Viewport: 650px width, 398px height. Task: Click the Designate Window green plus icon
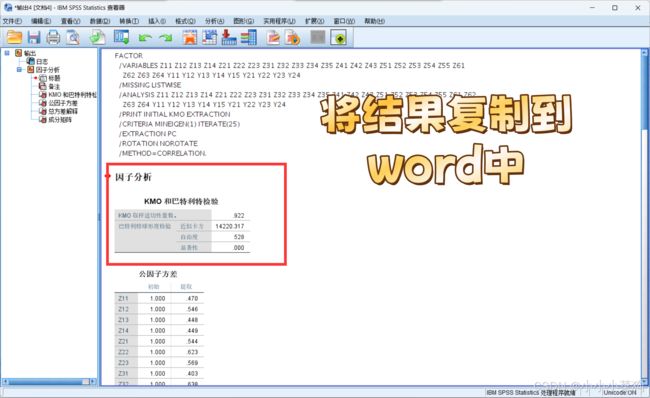point(339,38)
